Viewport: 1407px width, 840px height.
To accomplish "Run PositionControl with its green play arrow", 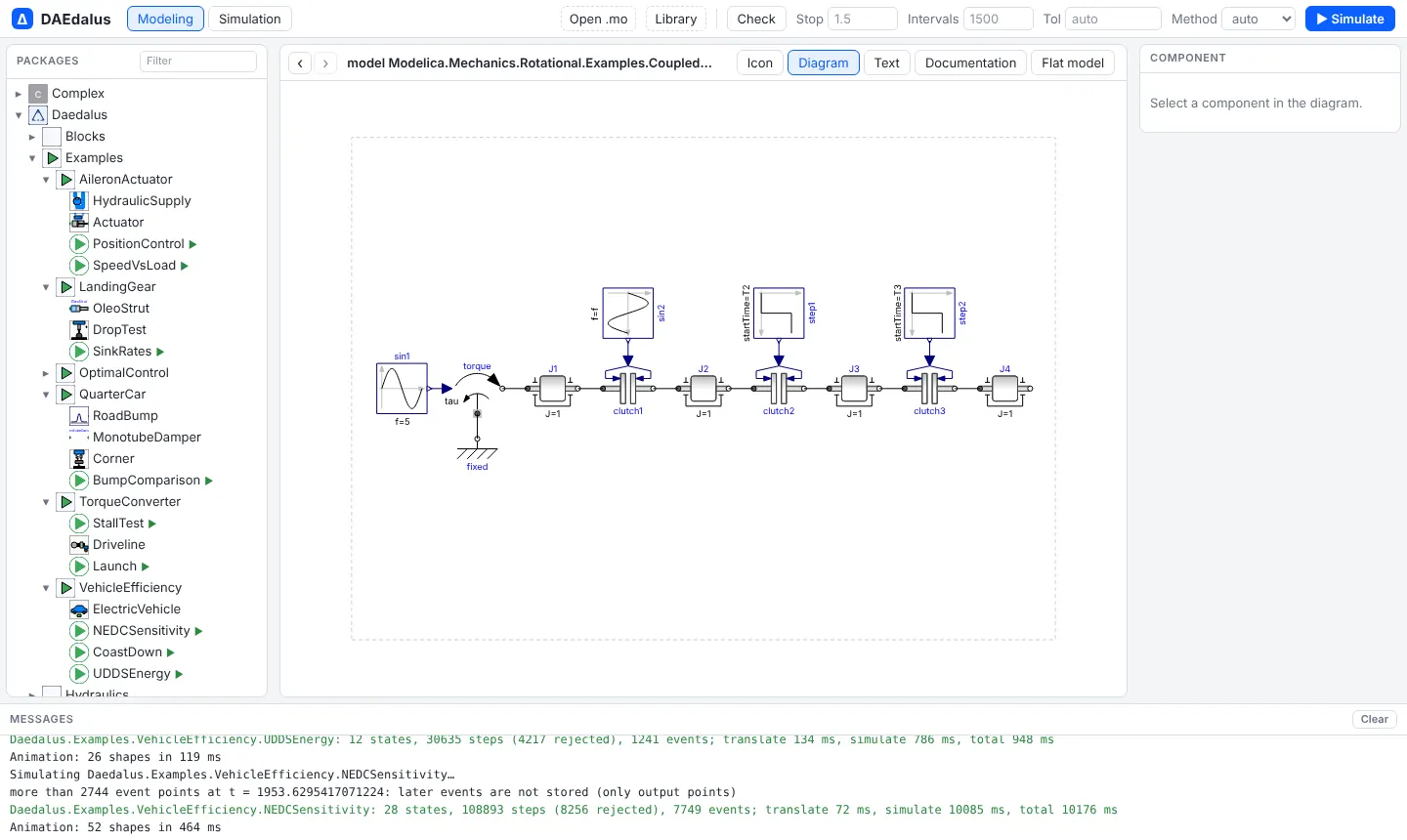I will tap(193, 244).
